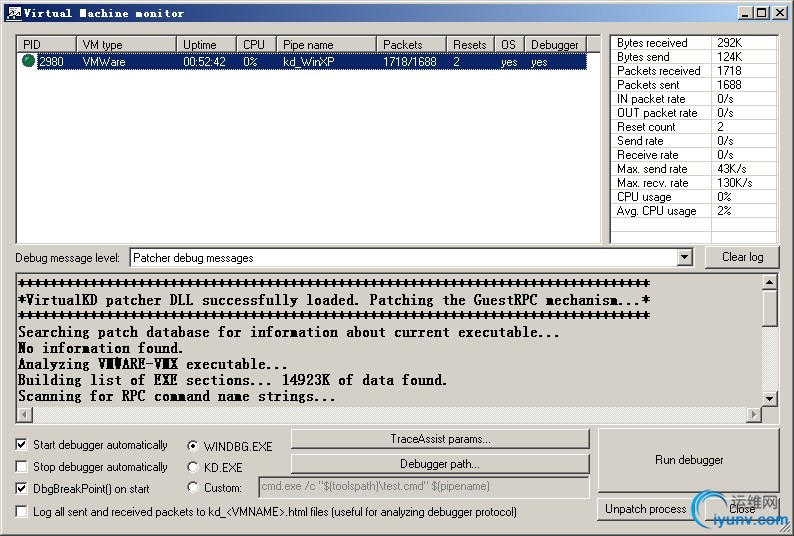Click the 1718/1688 packets cell
The width and height of the screenshot is (794, 536).
point(409,62)
